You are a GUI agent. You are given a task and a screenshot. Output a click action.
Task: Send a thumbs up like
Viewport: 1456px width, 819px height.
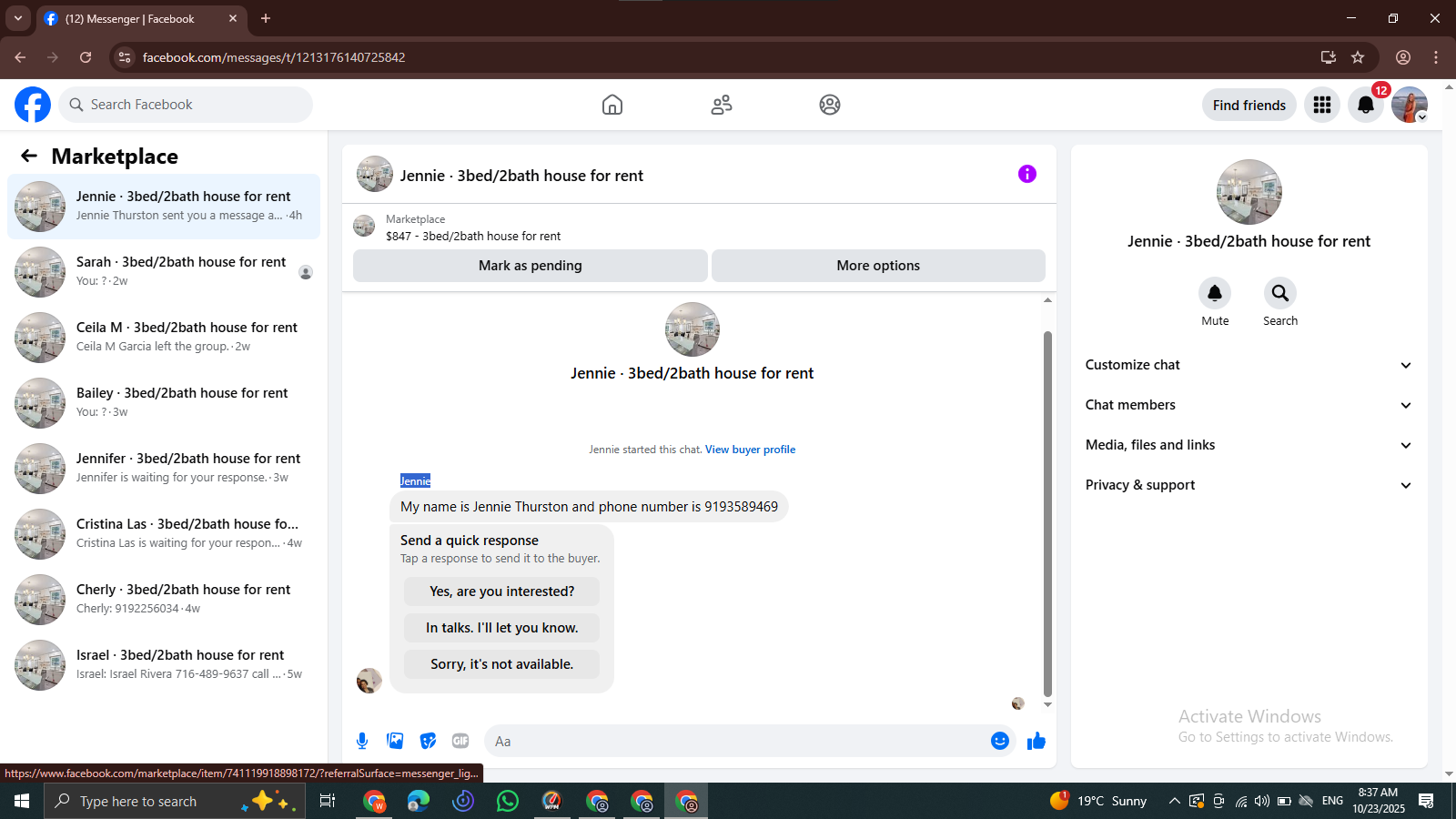coord(1036,741)
